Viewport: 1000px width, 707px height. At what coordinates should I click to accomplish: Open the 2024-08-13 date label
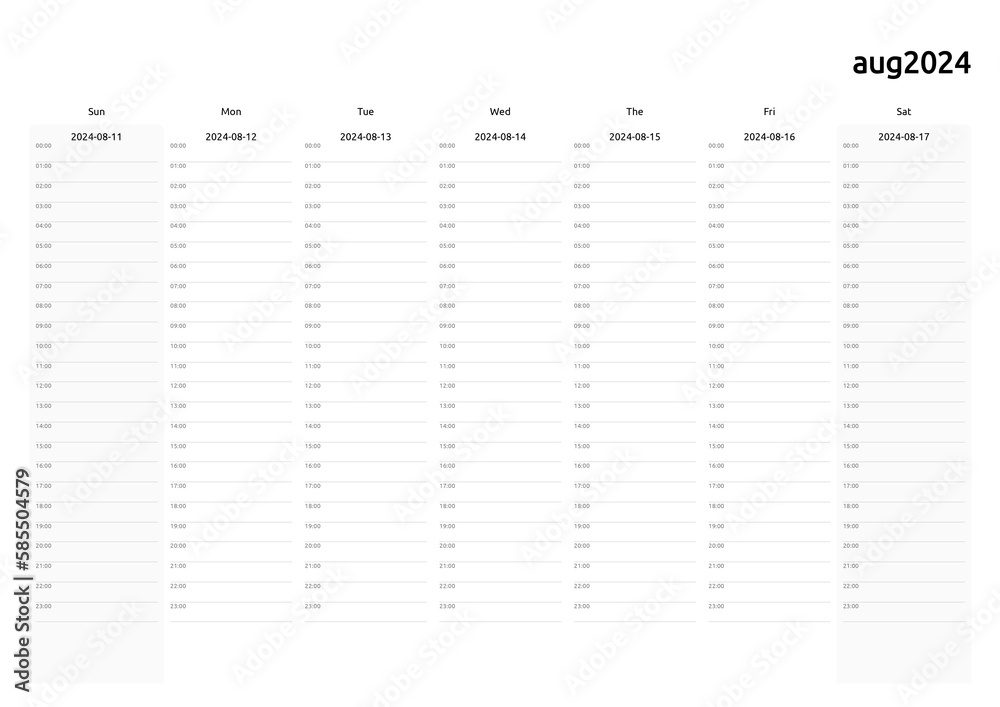click(x=365, y=136)
